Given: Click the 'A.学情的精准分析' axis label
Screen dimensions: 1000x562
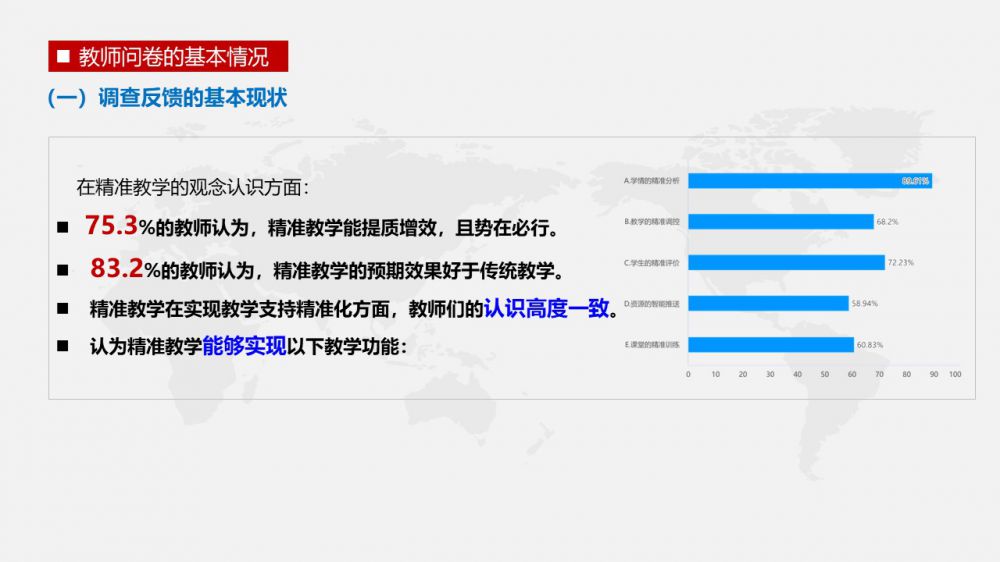Looking at the screenshot, I should click(x=651, y=181).
